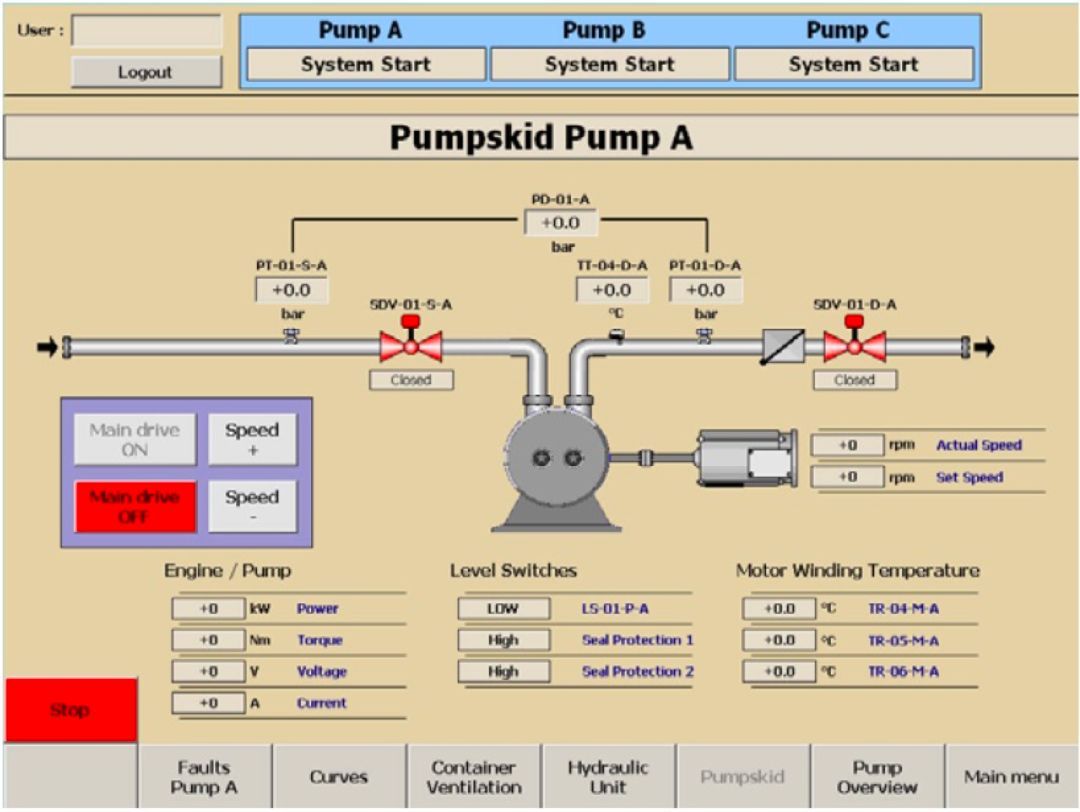1080x812 pixels.
Task: Click the User input field
Action: (x=146, y=31)
